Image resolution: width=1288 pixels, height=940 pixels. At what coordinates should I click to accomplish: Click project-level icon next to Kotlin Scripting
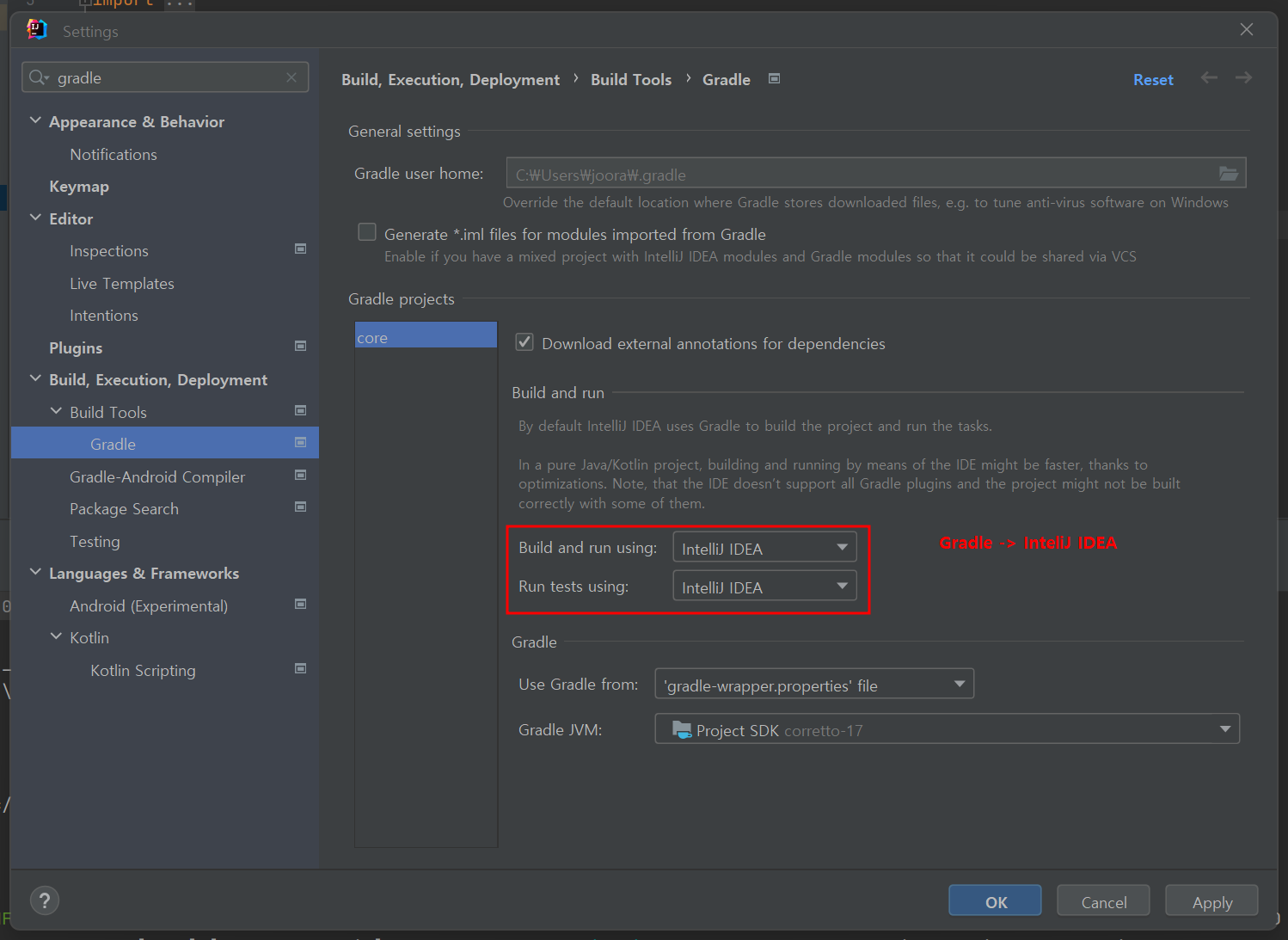click(x=301, y=668)
